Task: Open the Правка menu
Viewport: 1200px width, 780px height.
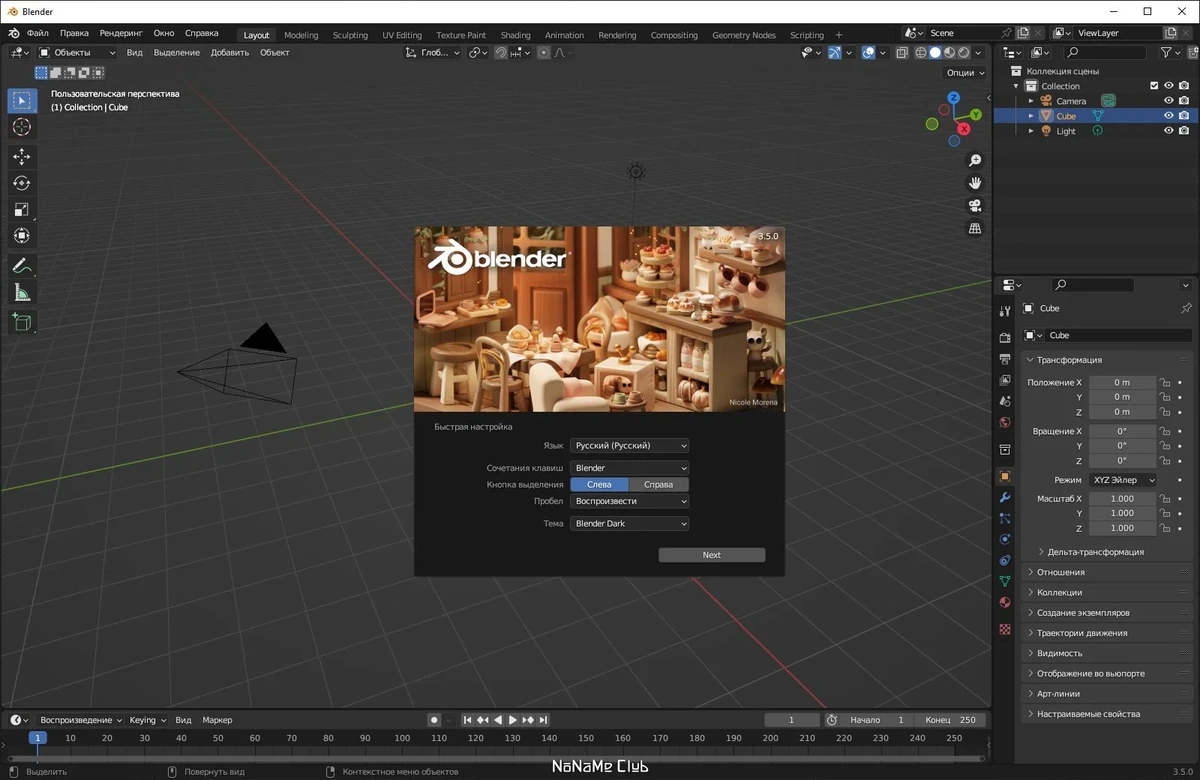Action: point(74,33)
